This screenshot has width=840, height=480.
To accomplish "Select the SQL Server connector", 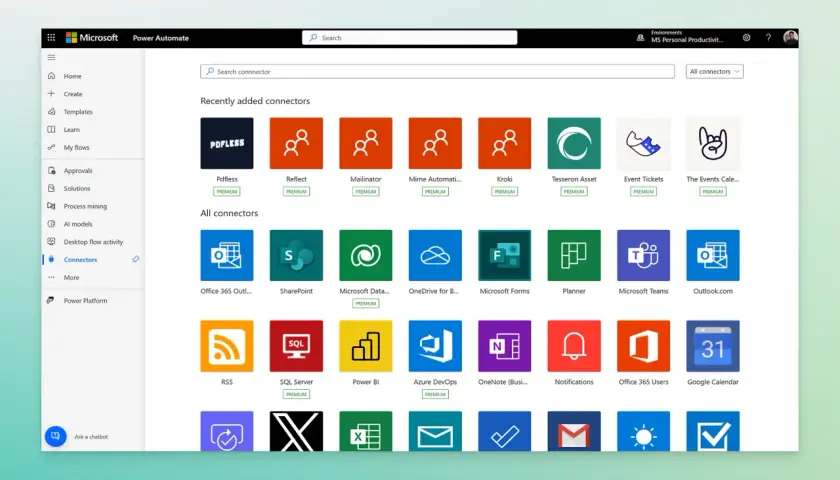I will click(x=296, y=346).
